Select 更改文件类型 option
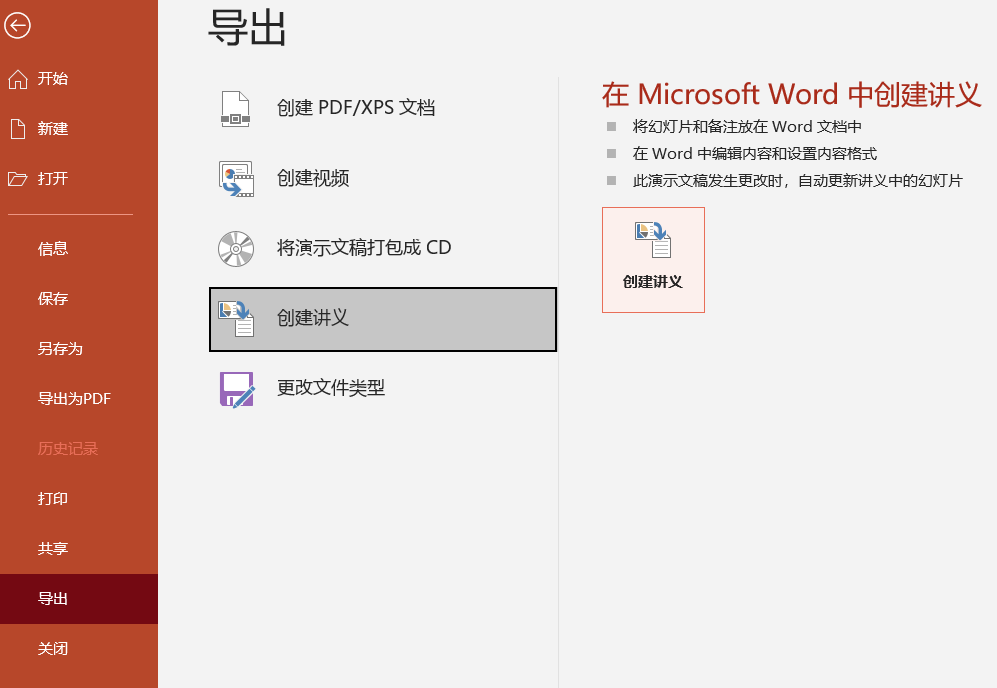The image size is (997, 688). point(383,389)
